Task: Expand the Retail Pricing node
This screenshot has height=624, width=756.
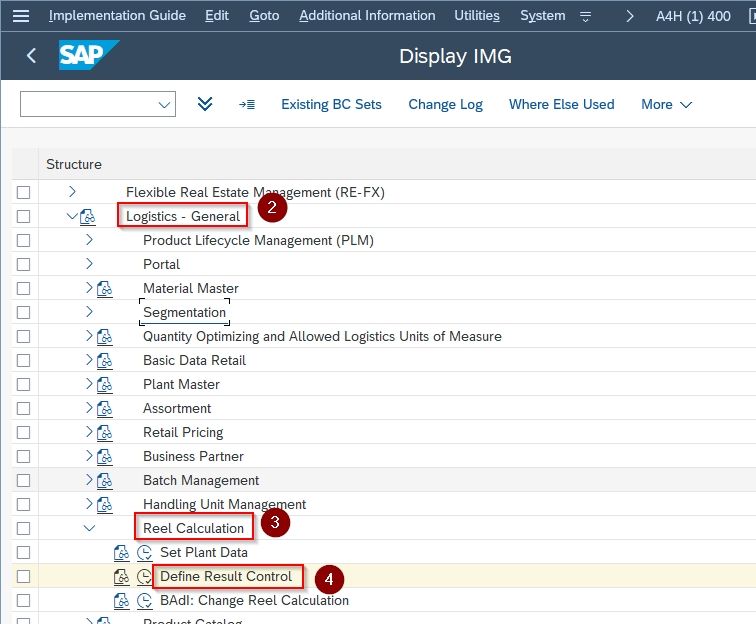Action: tap(89, 432)
